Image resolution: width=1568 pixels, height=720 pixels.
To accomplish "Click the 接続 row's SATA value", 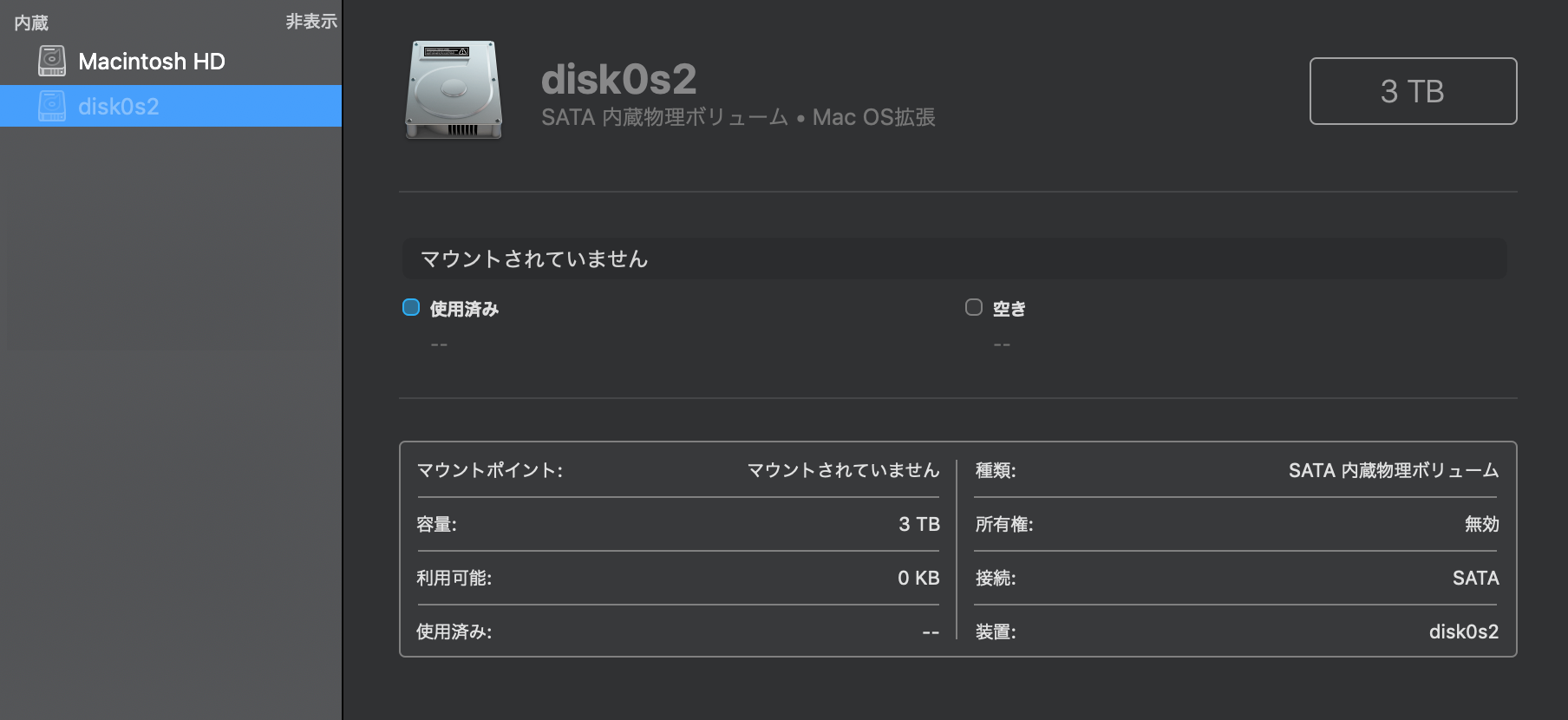I will tap(1475, 578).
